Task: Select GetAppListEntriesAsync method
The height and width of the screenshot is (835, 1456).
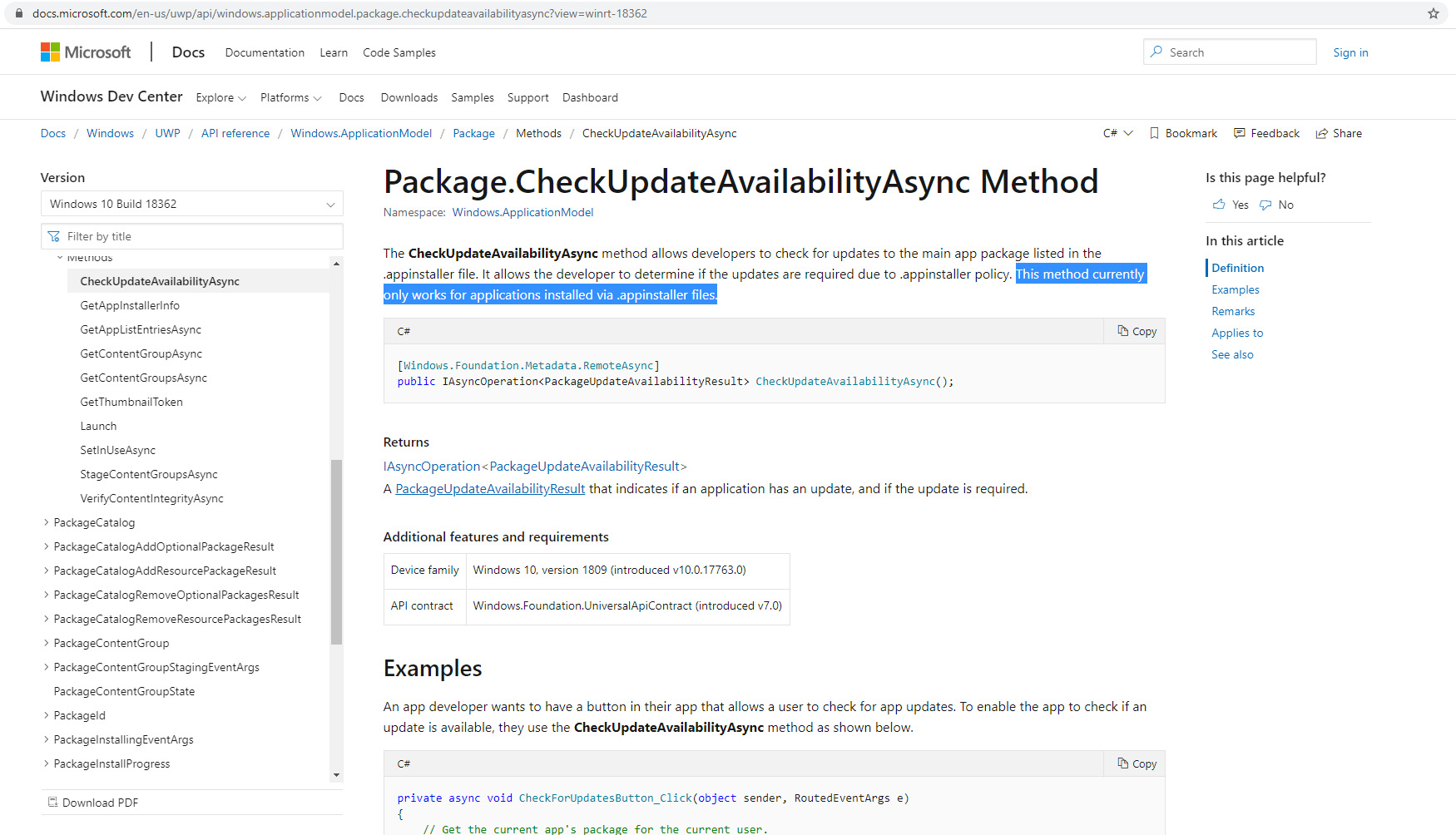Action: click(141, 329)
